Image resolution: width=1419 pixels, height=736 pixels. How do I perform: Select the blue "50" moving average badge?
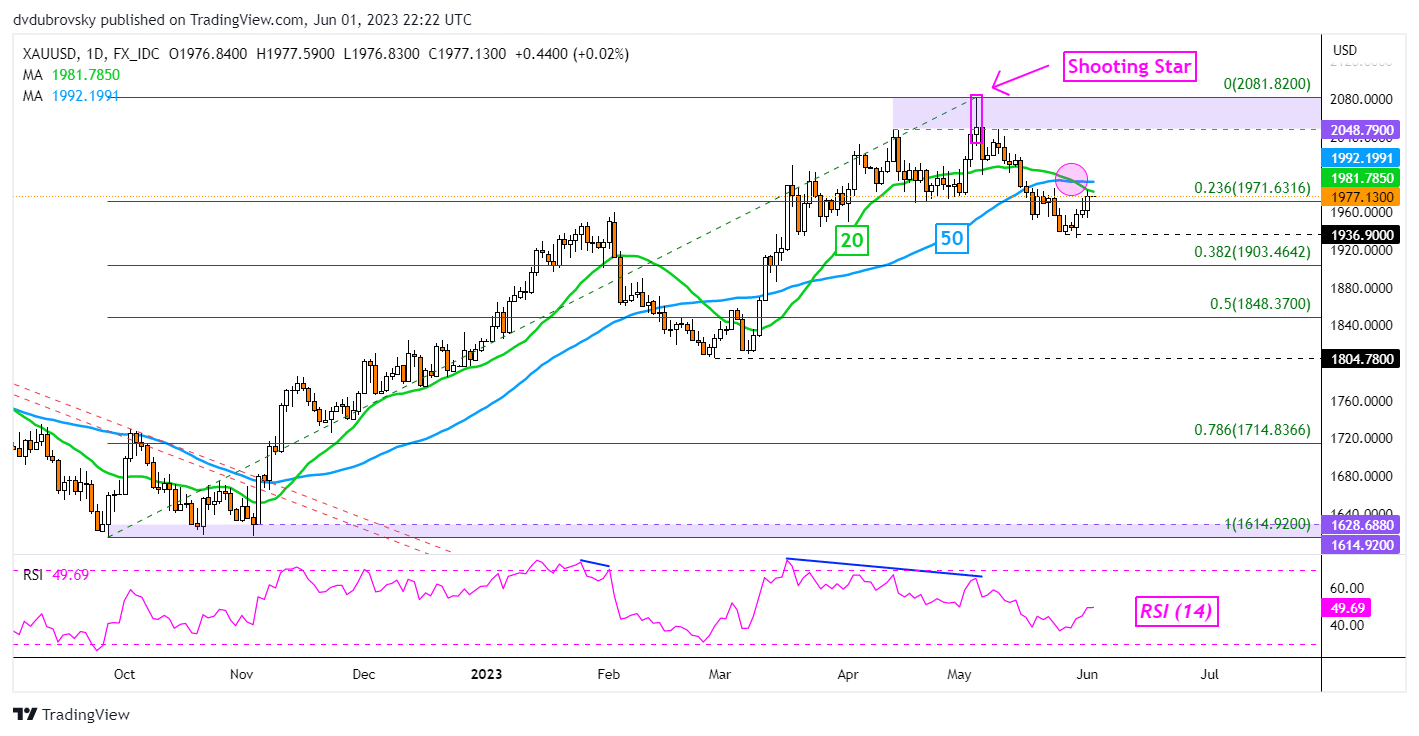pyautogui.click(x=951, y=240)
